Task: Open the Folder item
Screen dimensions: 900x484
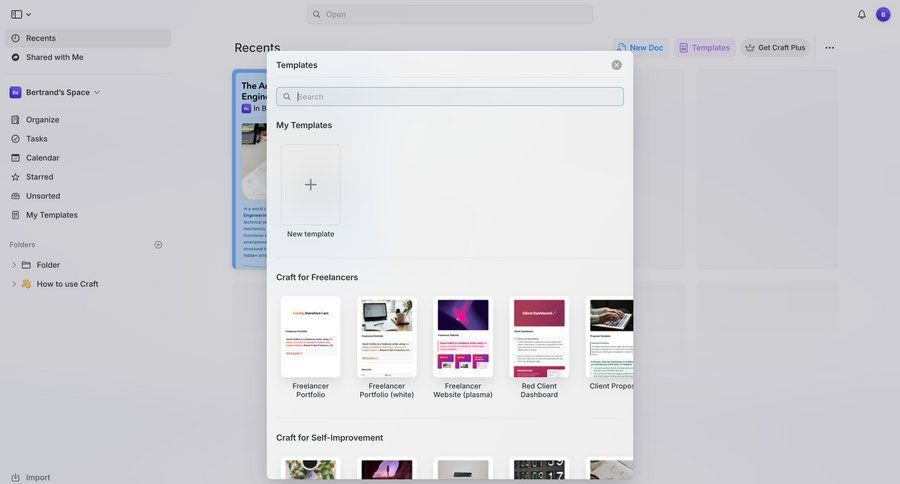Action: coord(48,265)
